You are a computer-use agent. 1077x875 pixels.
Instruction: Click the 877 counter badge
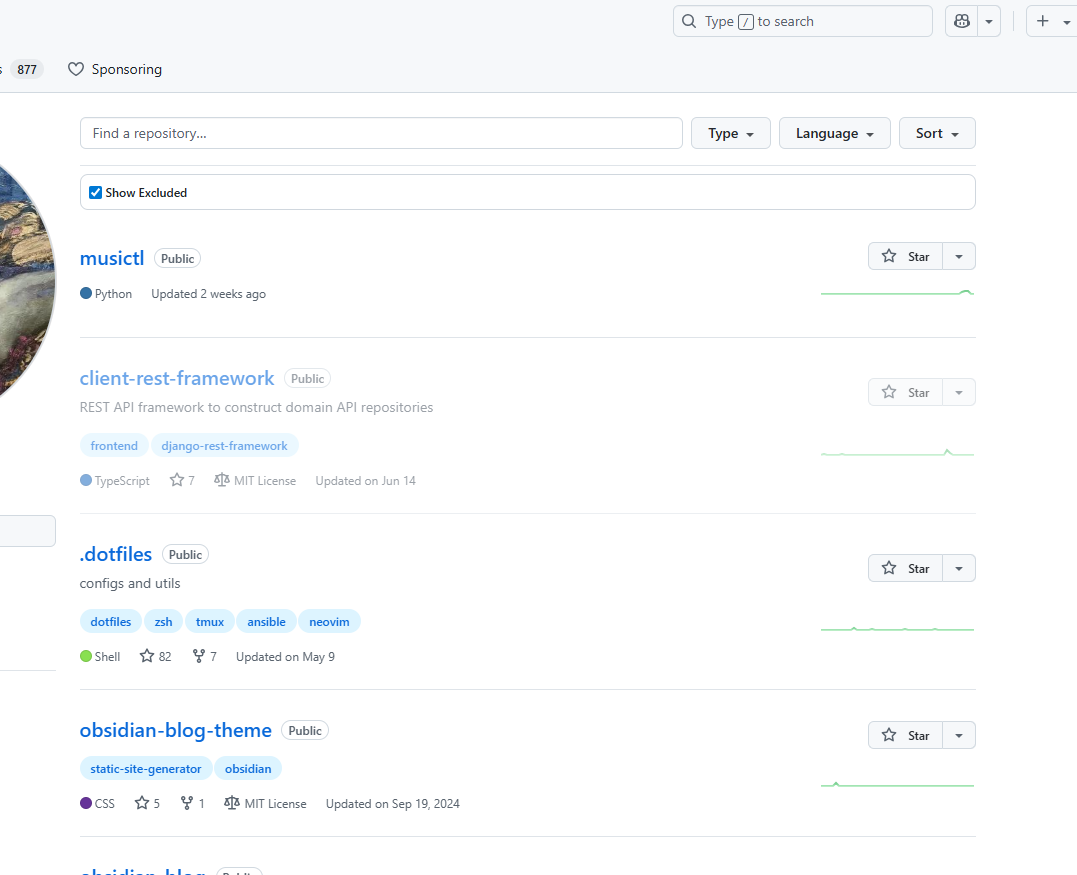tap(27, 69)
